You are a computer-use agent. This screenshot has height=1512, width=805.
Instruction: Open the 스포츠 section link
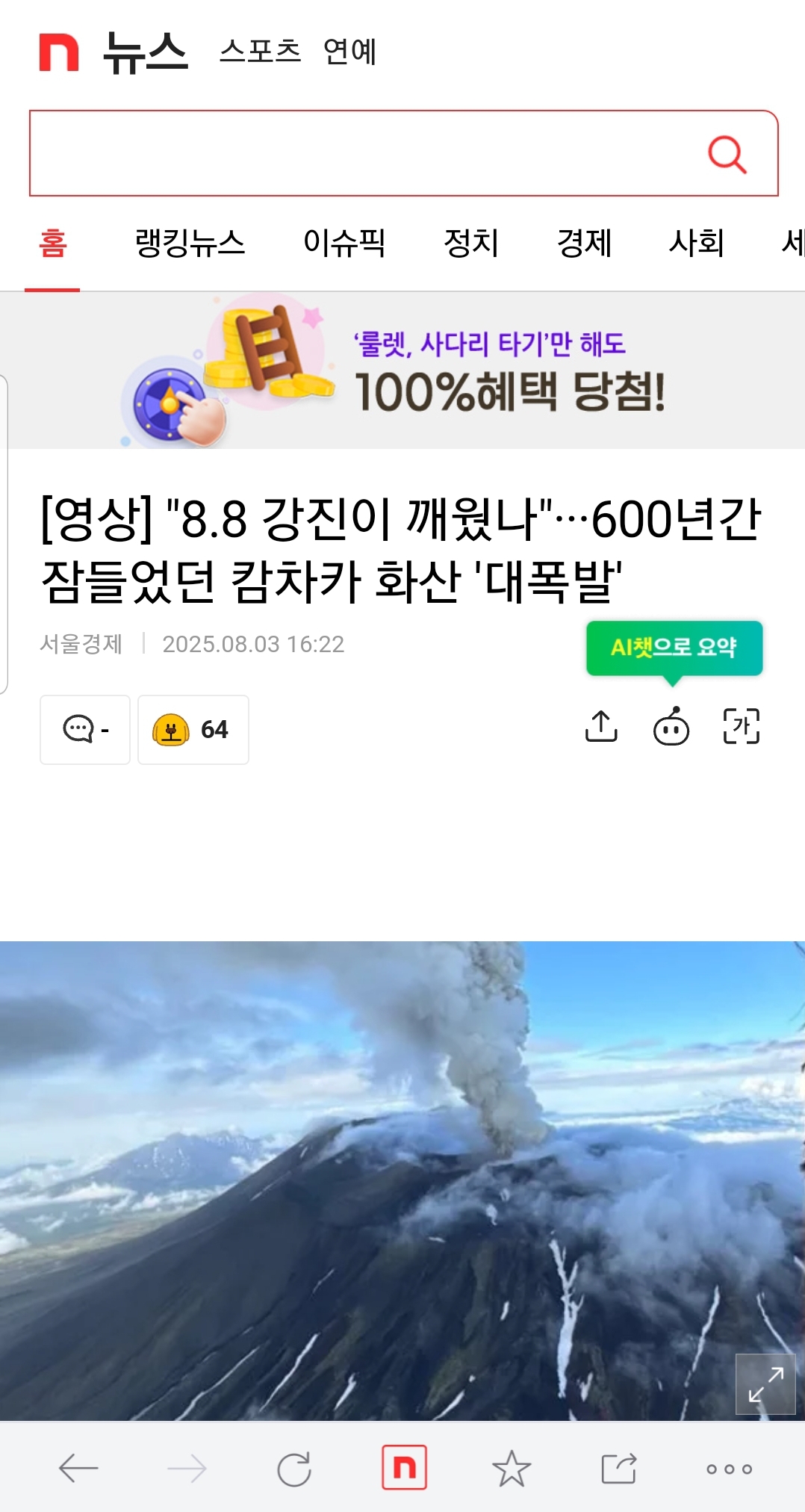tap(260, 52)
